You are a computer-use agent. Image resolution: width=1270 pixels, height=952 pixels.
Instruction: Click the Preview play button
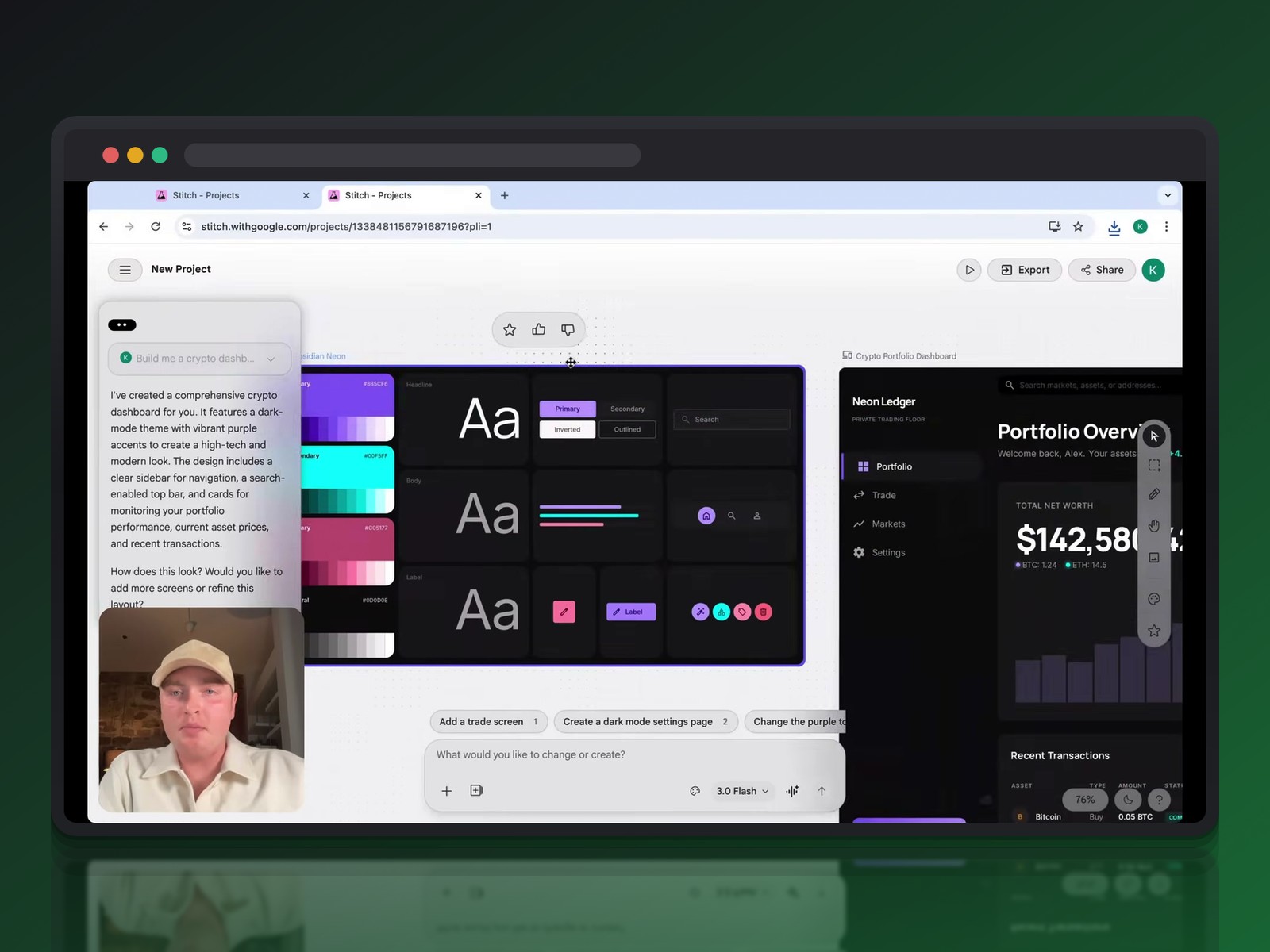tap(969, 270)
